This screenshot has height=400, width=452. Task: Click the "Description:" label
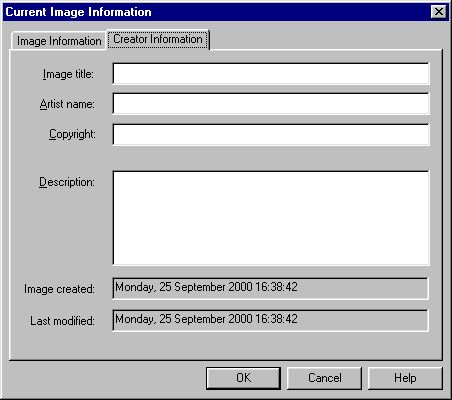point(67,182)
